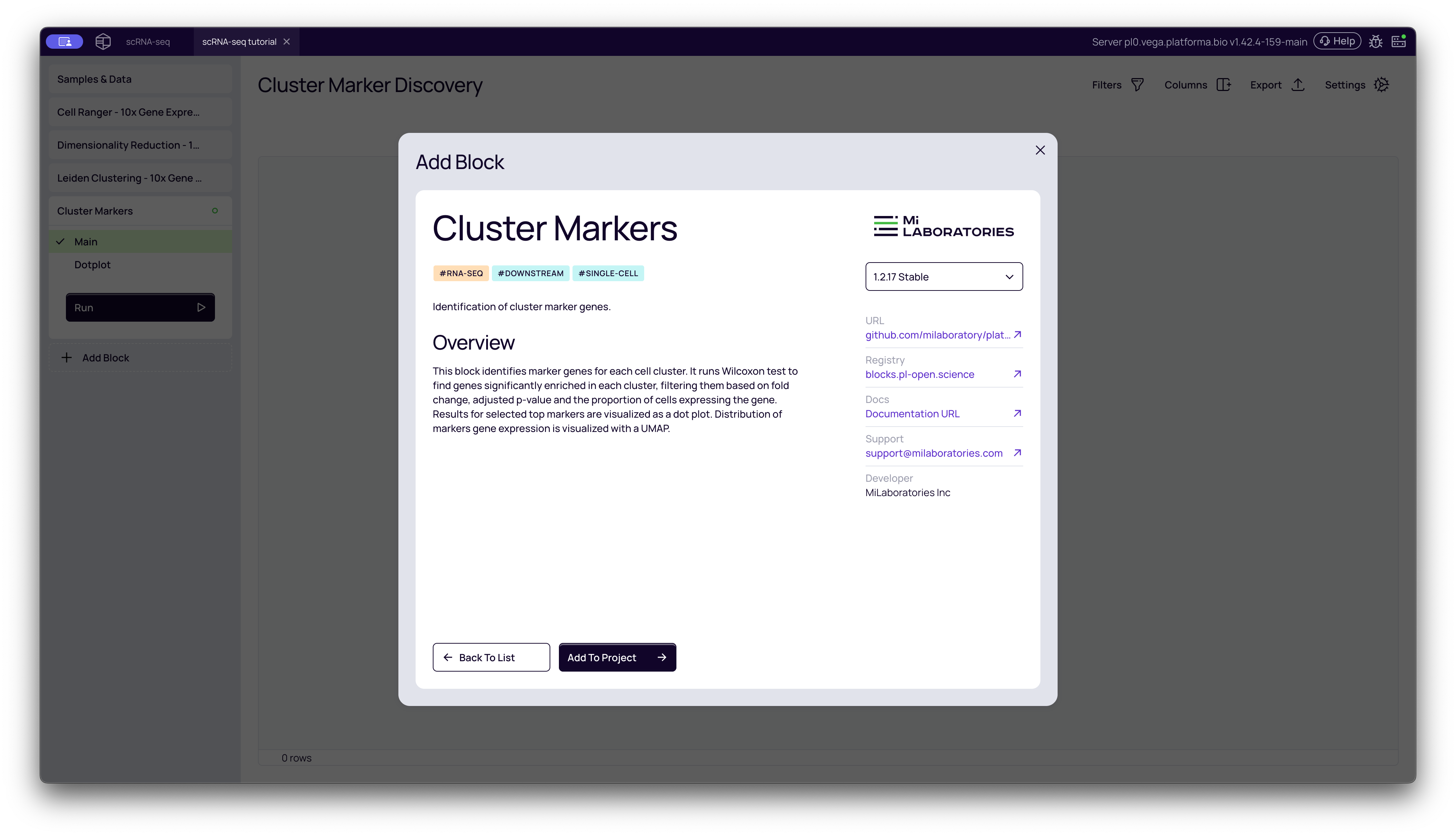Click the Columns configuration icon
This screenshot has width=1456, height=836.
pos(1223,85)
